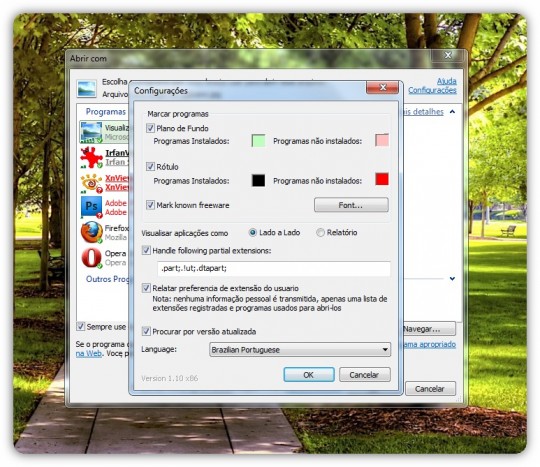This screenshot has width=540, height=467.
Task: Click the Version 1.10 x86 label
Action: point(169,378)
